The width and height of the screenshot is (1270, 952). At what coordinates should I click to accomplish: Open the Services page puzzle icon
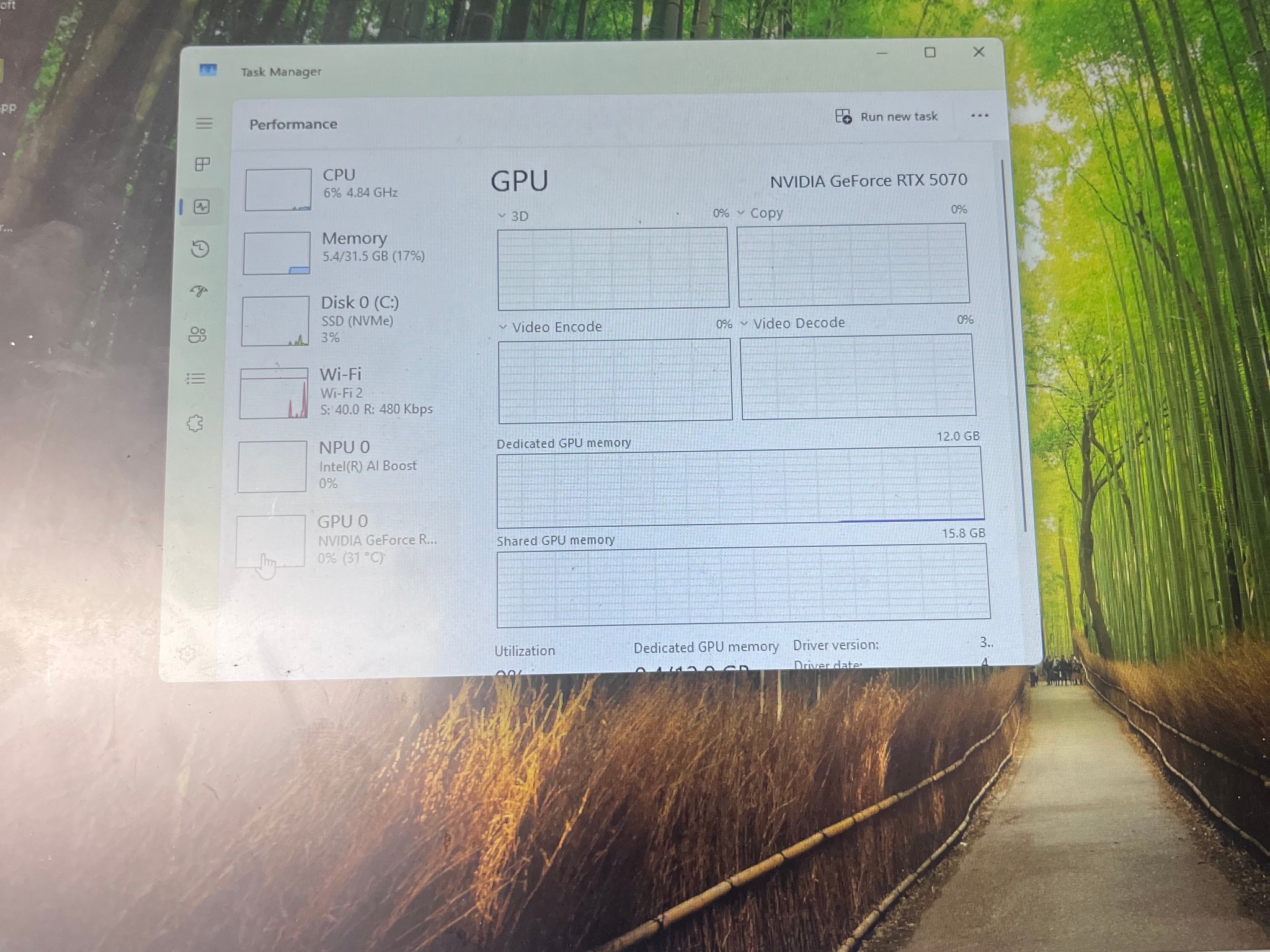point(195,423)
